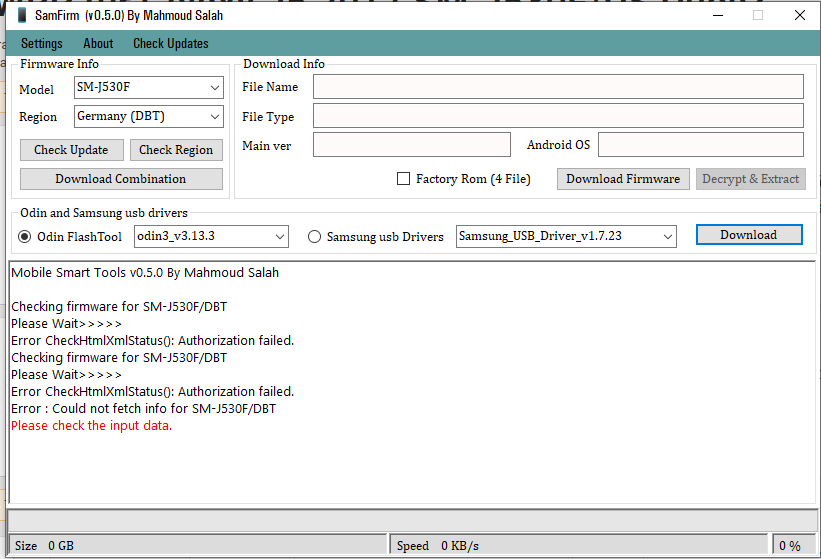
Task: Click the Download Combination button
Action: 121,179
